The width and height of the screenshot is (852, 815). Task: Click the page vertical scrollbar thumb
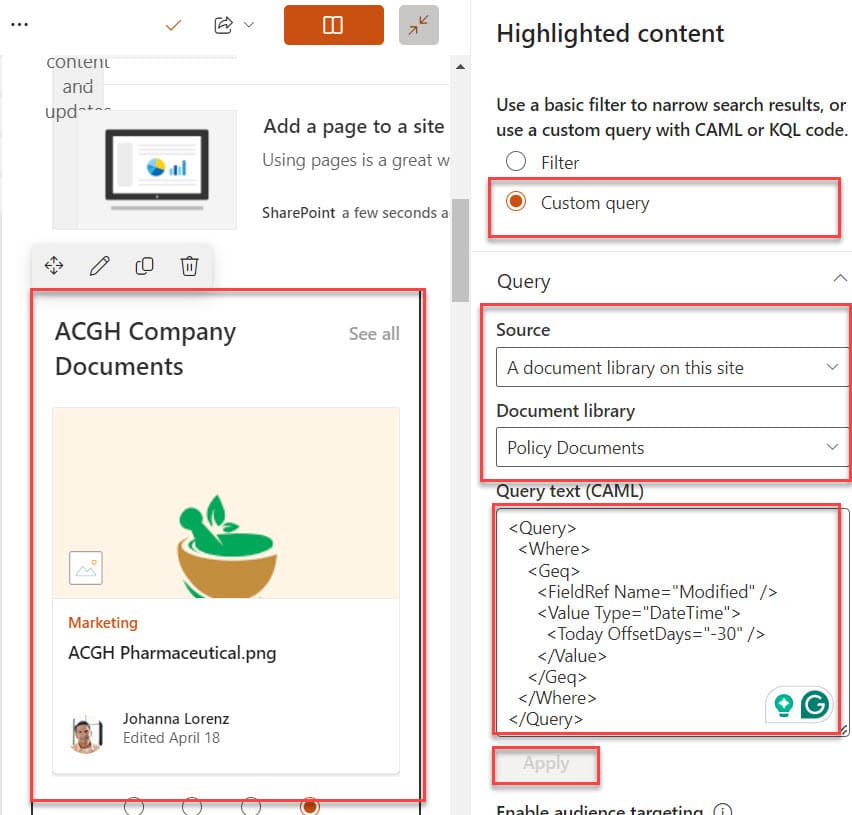click(460, 250)
